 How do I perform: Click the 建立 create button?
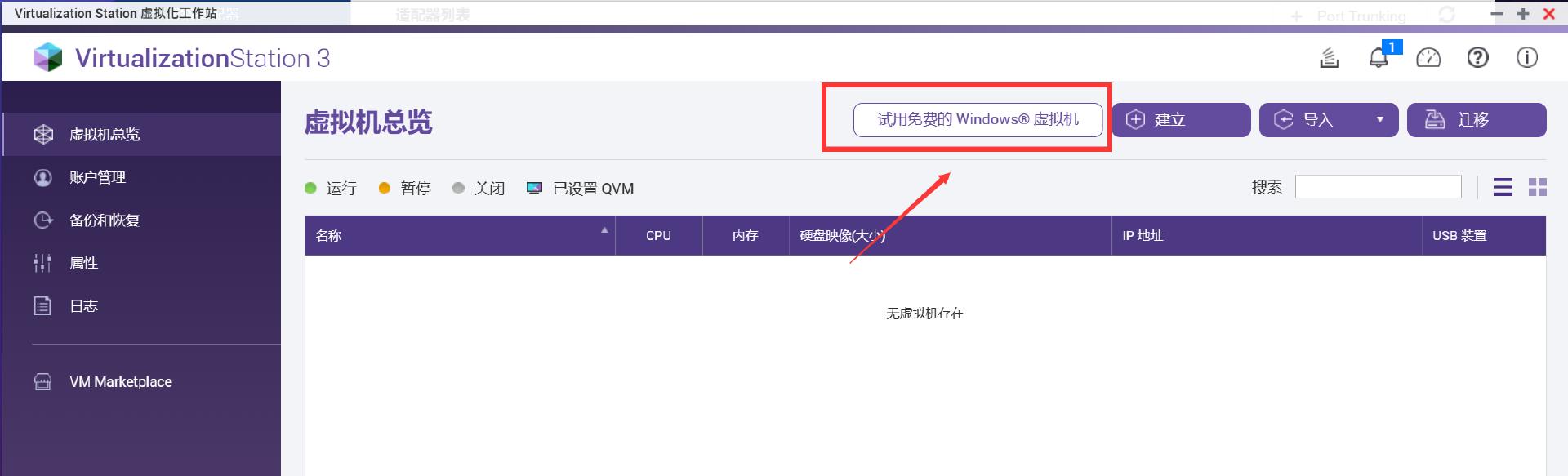point(1180,120)
